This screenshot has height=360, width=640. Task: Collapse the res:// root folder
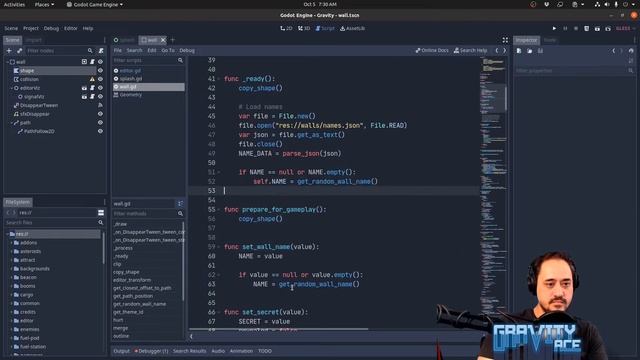click(x=7, y=234)
